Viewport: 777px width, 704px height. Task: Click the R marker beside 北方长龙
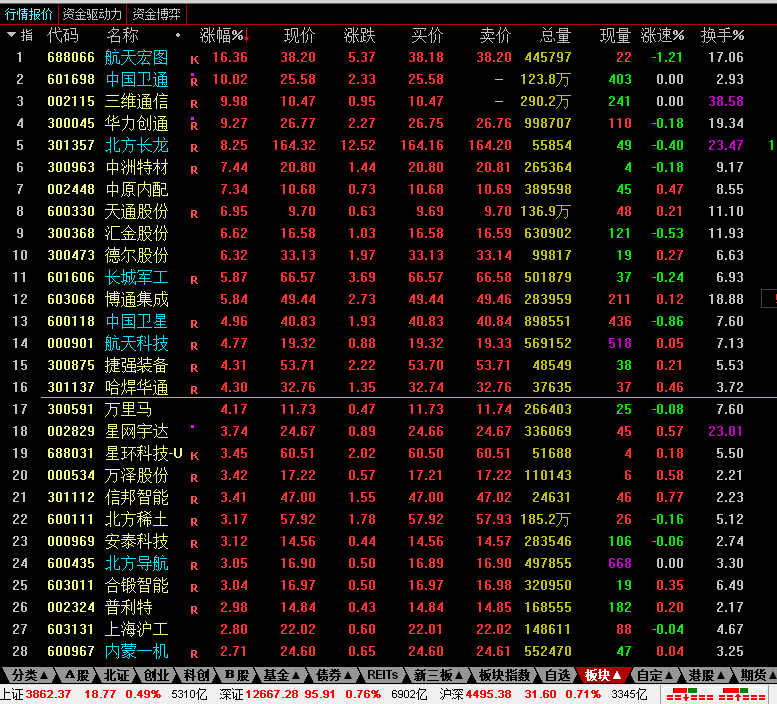[194, 148]
